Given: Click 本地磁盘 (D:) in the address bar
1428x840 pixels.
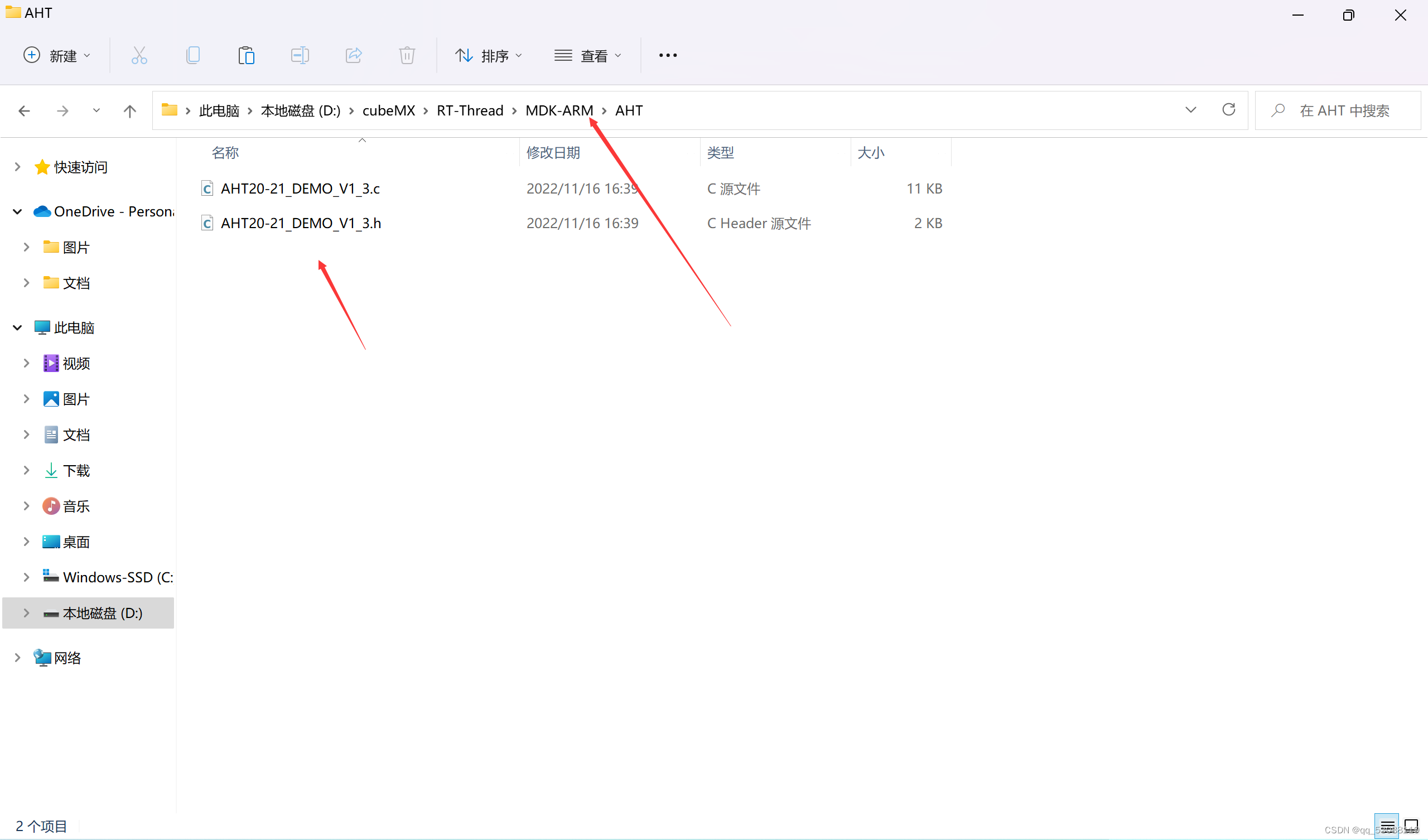Looking at the screenshot, I should 300,110.
